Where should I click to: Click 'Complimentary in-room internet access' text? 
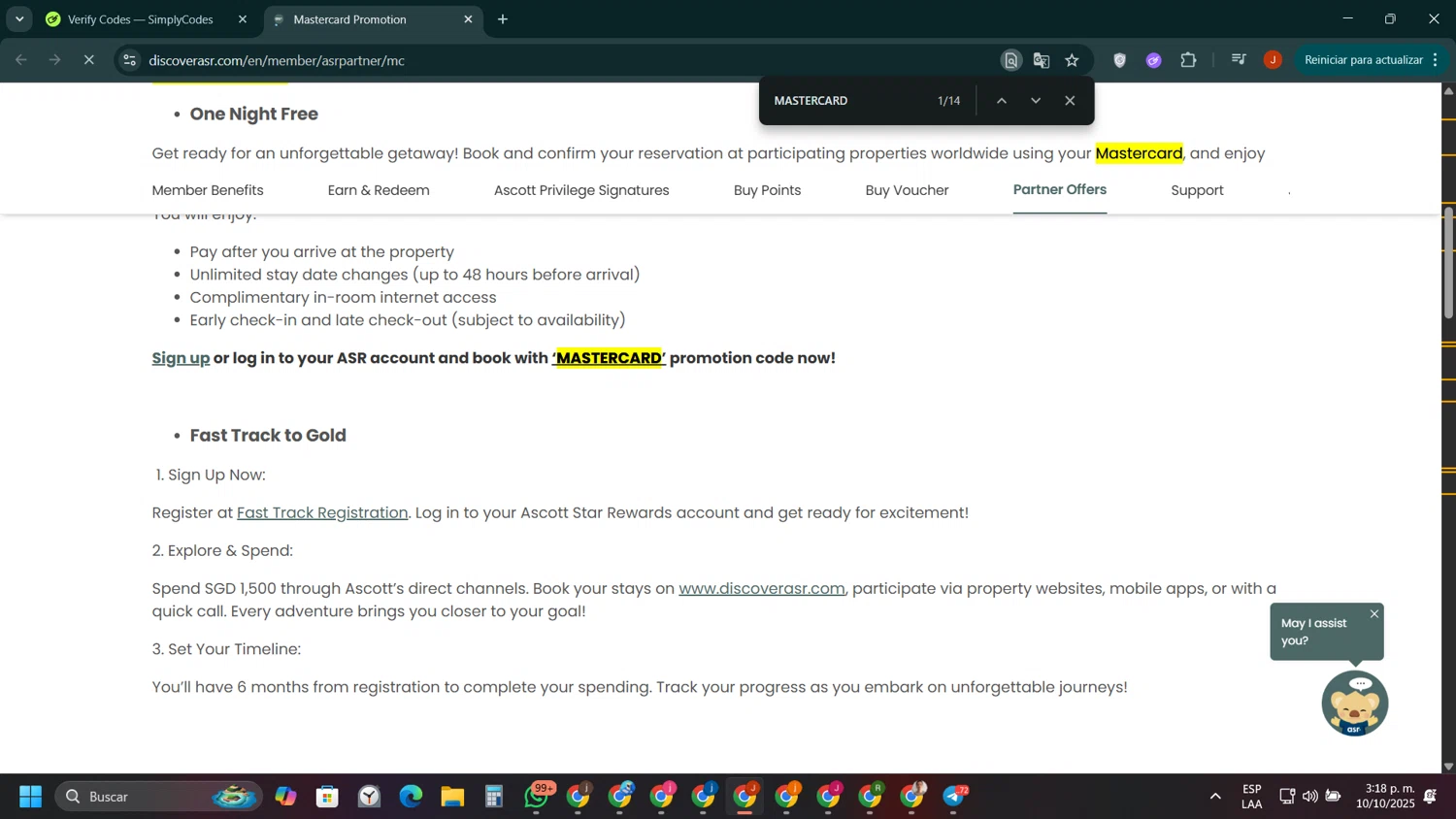(343, 297)
